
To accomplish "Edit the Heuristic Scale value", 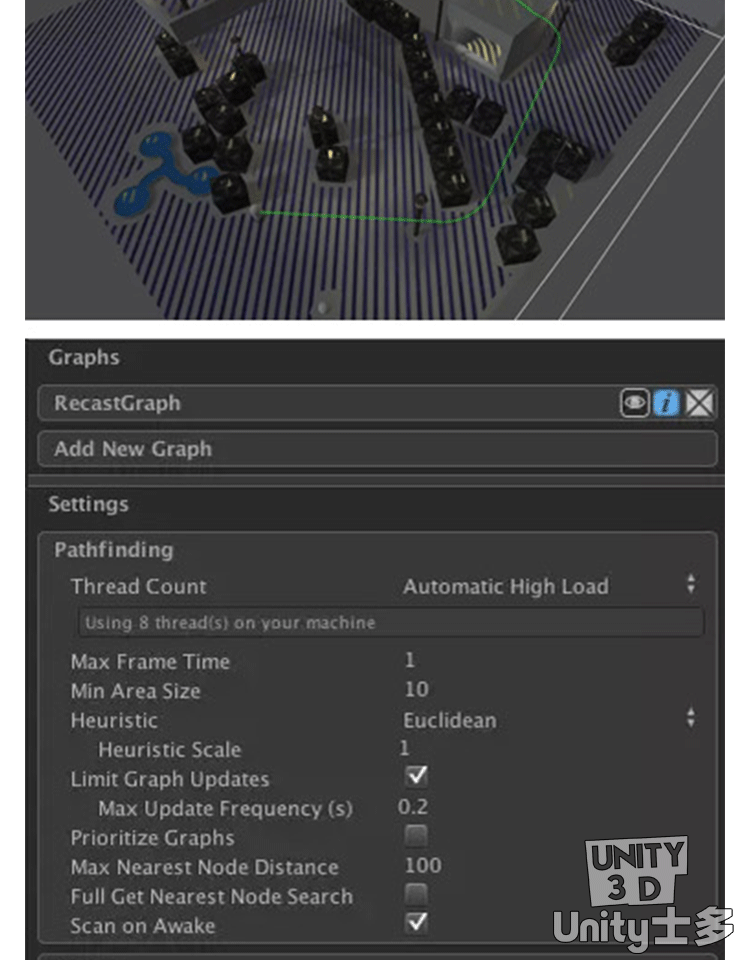I will 404,748.
